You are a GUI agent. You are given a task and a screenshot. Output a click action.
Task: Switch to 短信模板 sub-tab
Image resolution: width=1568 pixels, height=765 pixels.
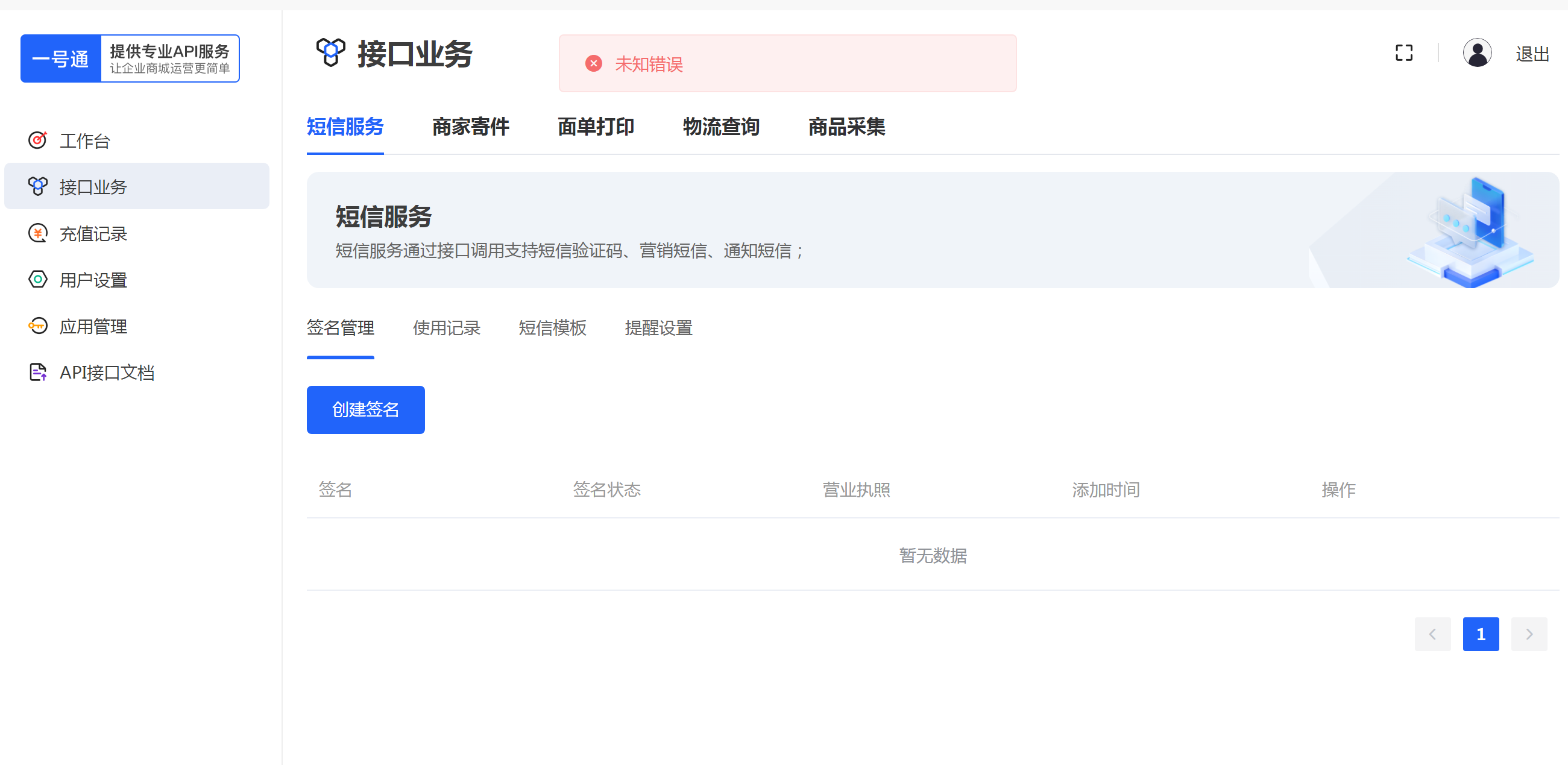click(x=552, y=328)
